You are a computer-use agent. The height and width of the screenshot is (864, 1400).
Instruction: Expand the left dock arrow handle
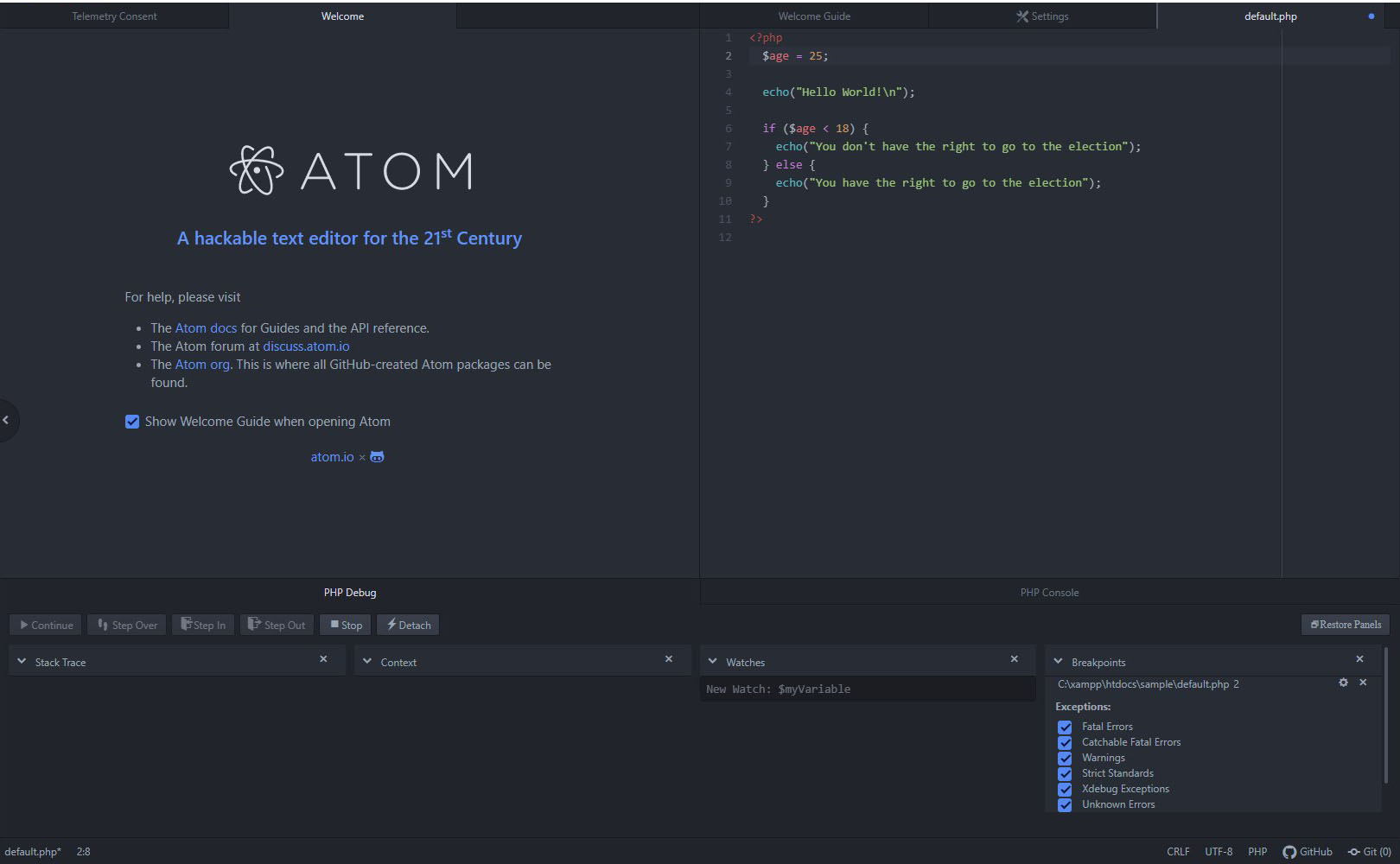pyautogui.click(x=7, y=420)
